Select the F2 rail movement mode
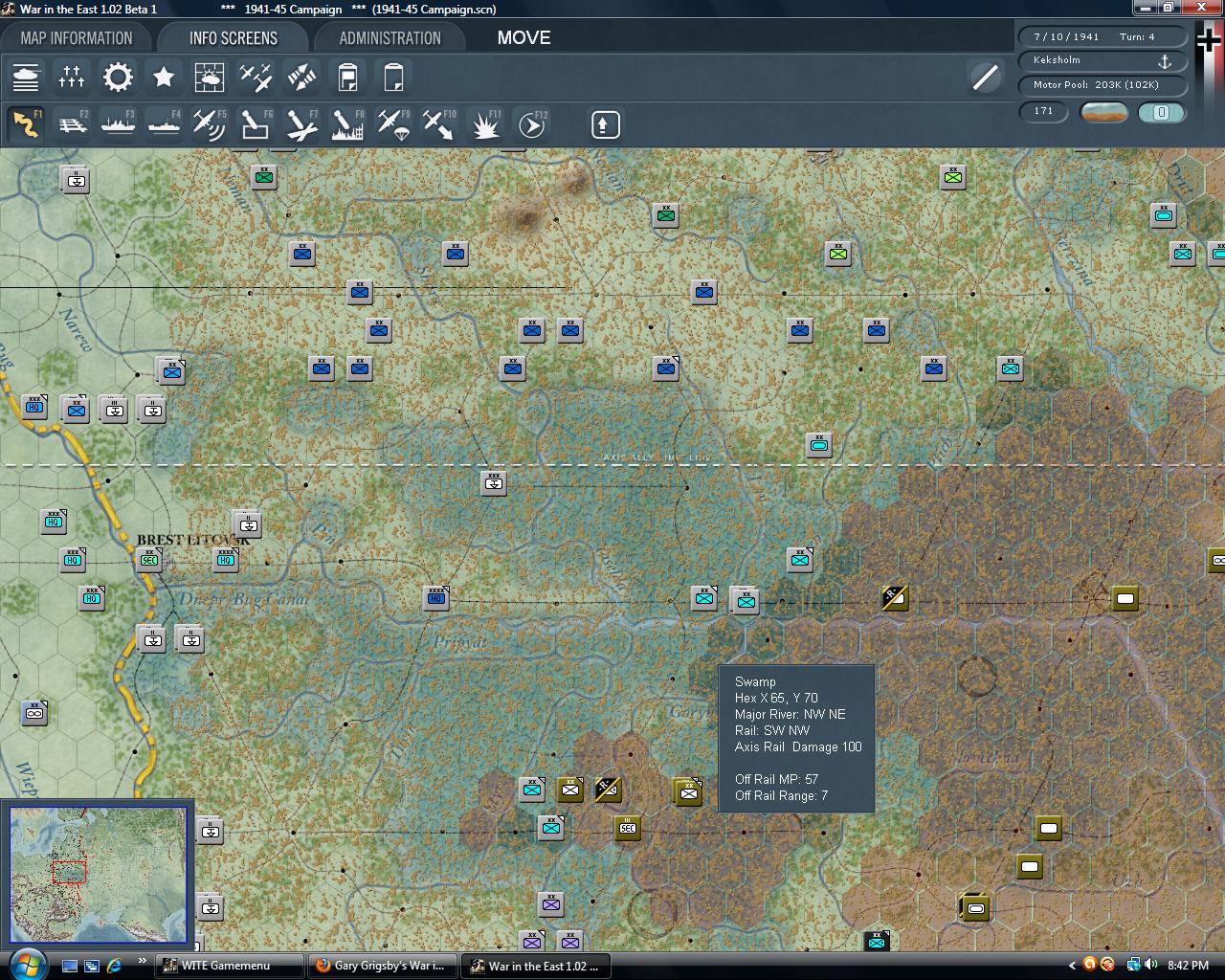1225x980 pixels. click(72, 124)
